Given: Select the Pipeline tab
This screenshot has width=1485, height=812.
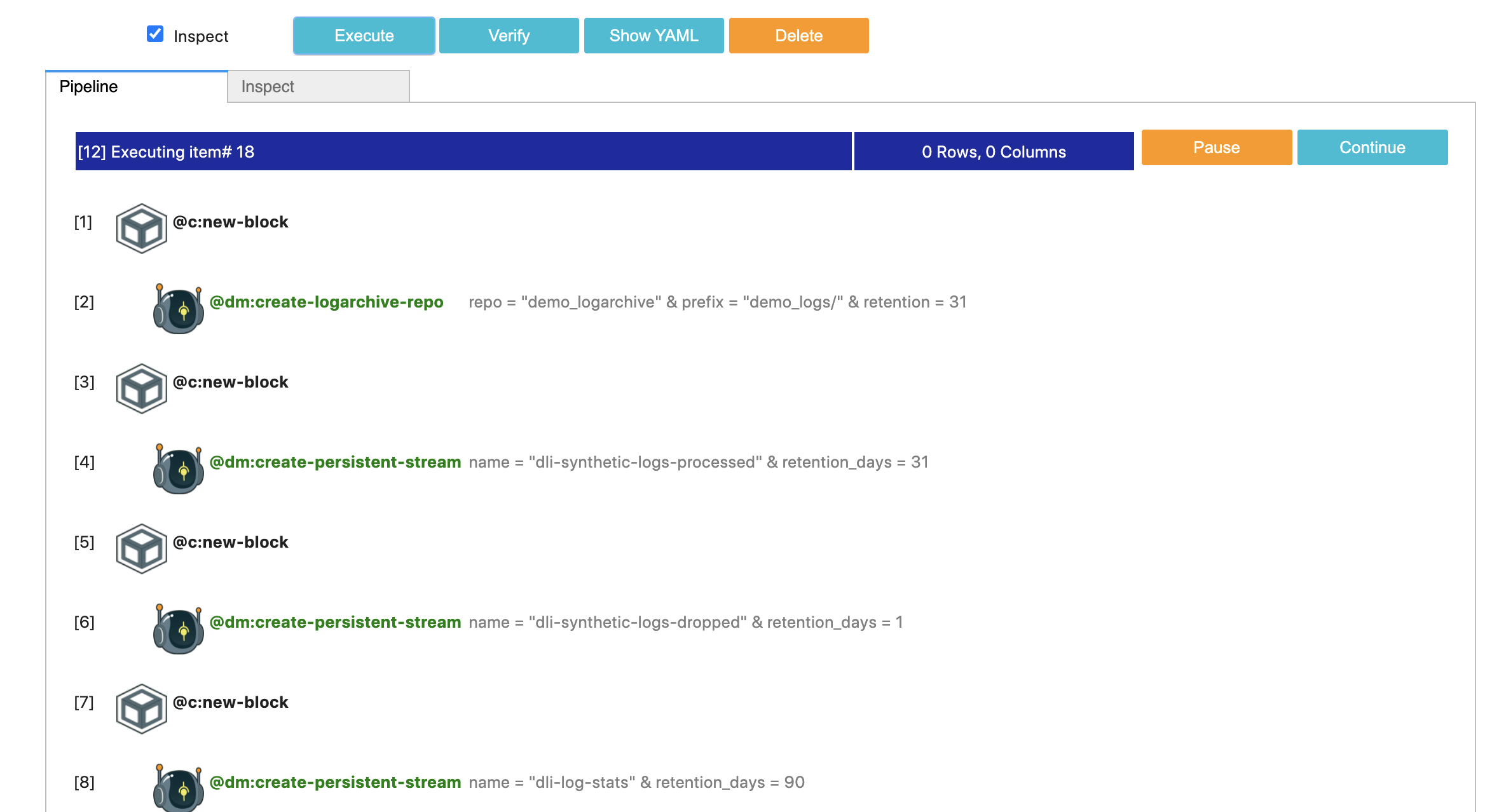Looking at the screenshot, I should click(x=136, y=86).
